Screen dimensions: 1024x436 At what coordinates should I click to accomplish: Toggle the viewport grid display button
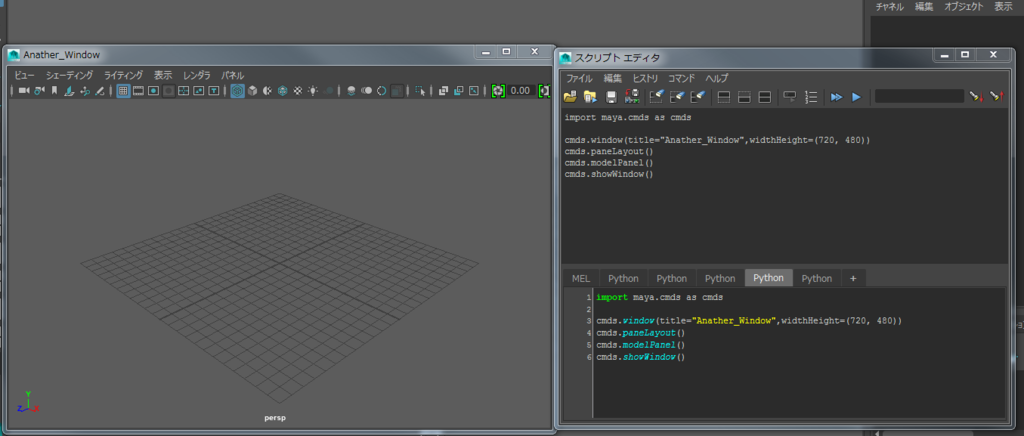[x=123, y=91]
